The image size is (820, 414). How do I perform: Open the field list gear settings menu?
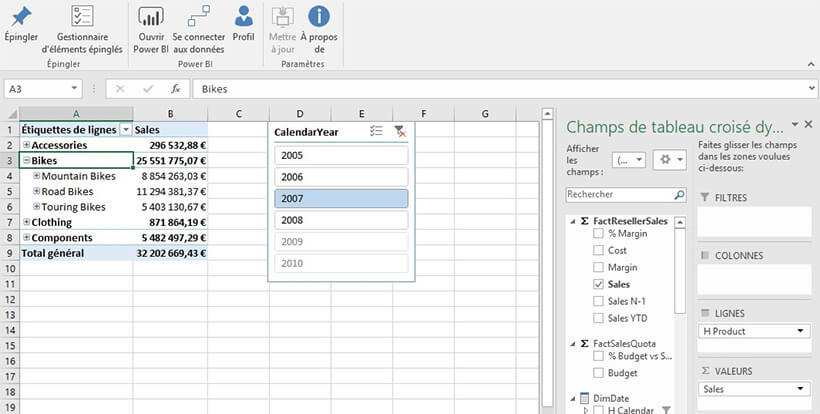[667, 160]
